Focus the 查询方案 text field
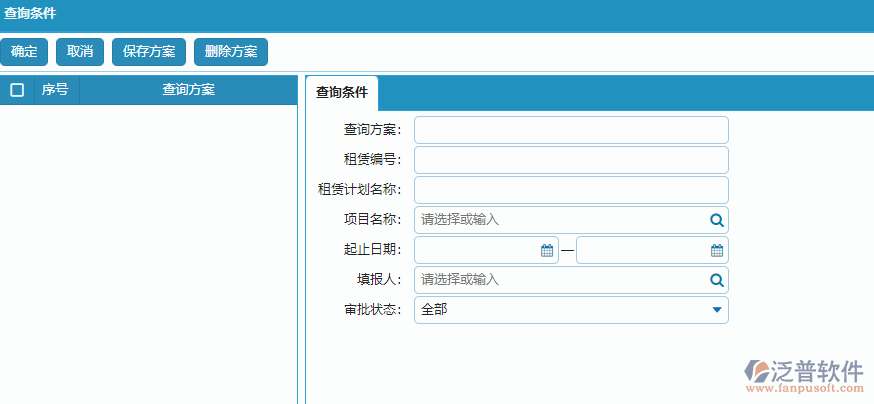 click(x=571, y=130)
